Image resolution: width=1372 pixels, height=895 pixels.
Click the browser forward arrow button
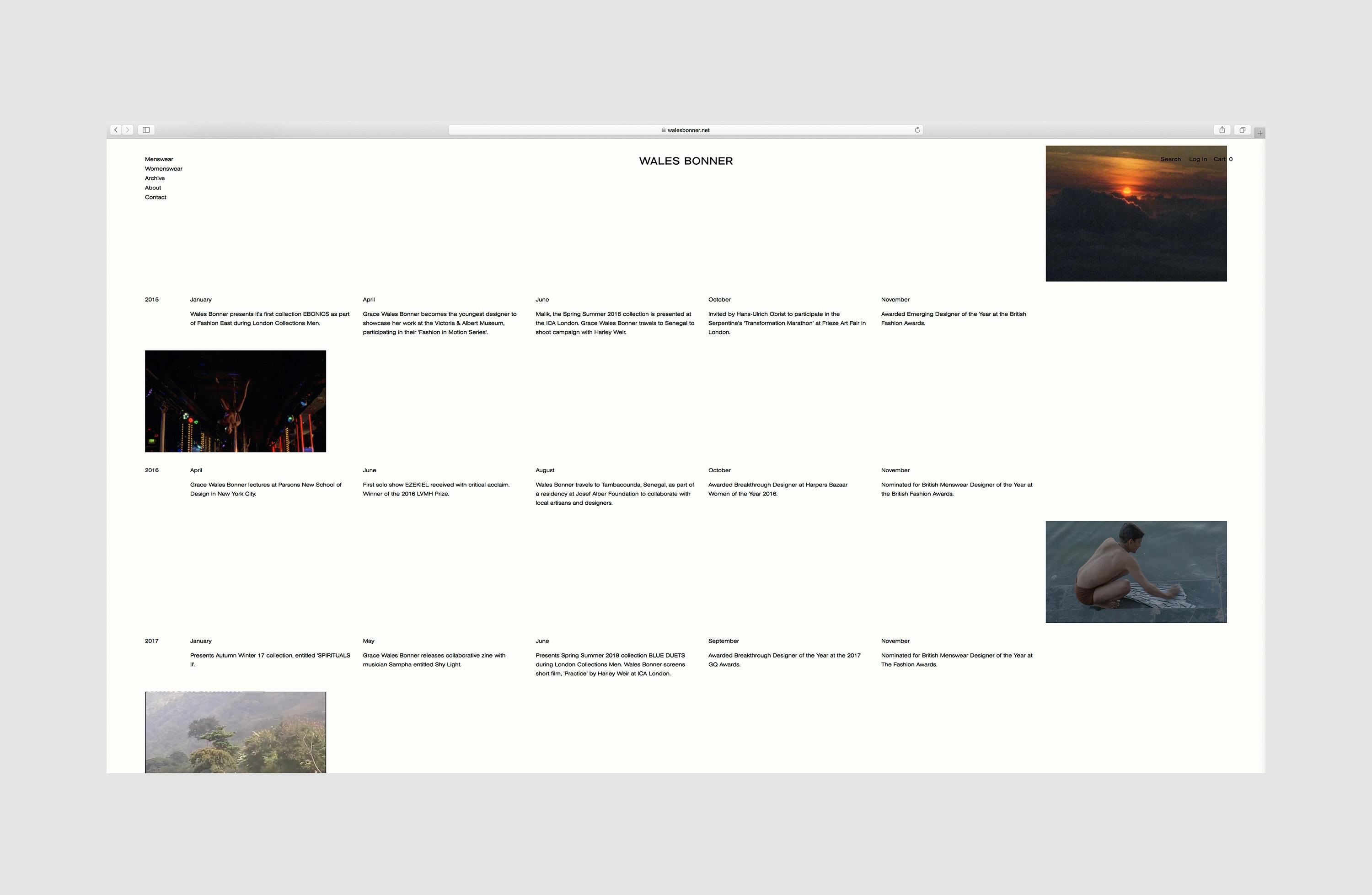tap(128, 130)
